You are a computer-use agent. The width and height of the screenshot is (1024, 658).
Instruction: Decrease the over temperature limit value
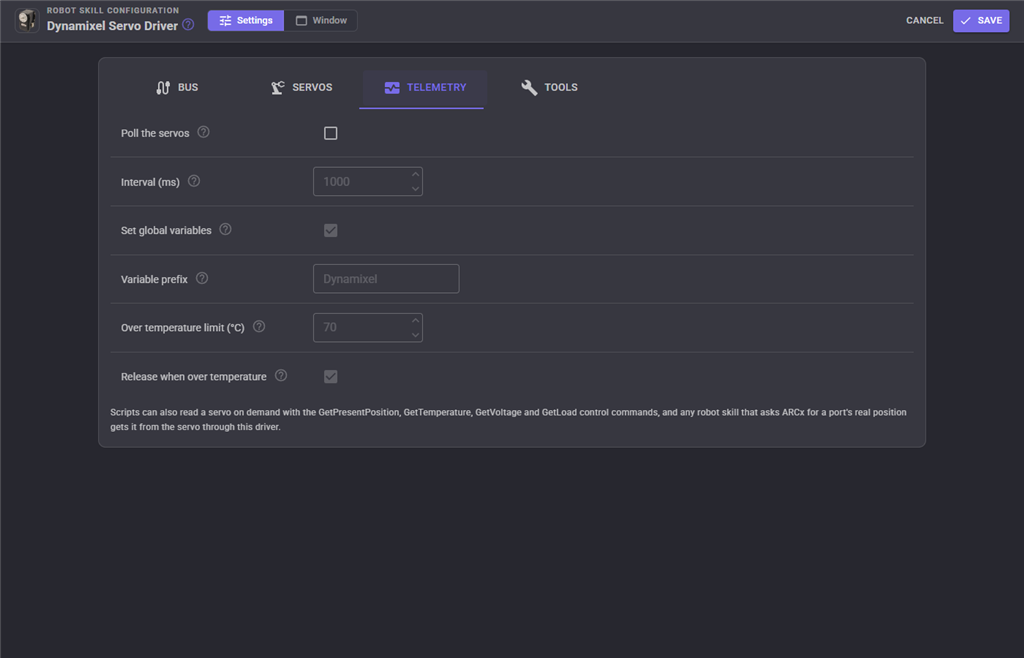pos(415,335)
